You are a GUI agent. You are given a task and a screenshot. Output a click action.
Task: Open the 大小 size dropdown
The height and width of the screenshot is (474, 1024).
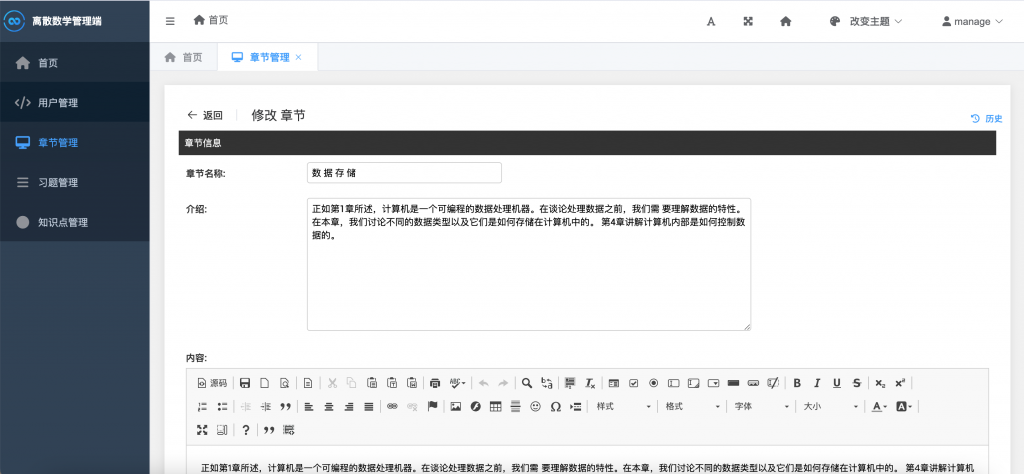830,406
